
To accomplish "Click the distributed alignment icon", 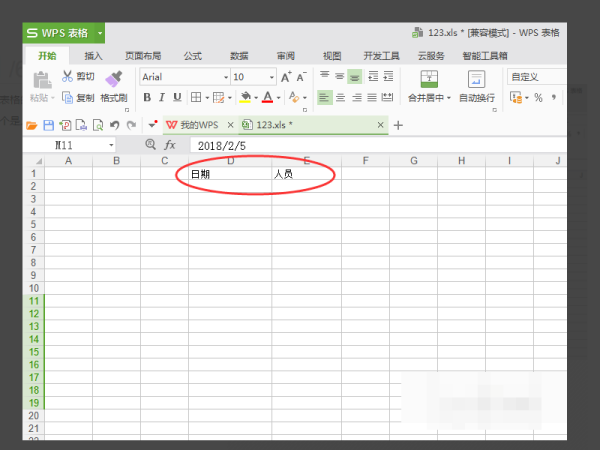I will 388,97.
